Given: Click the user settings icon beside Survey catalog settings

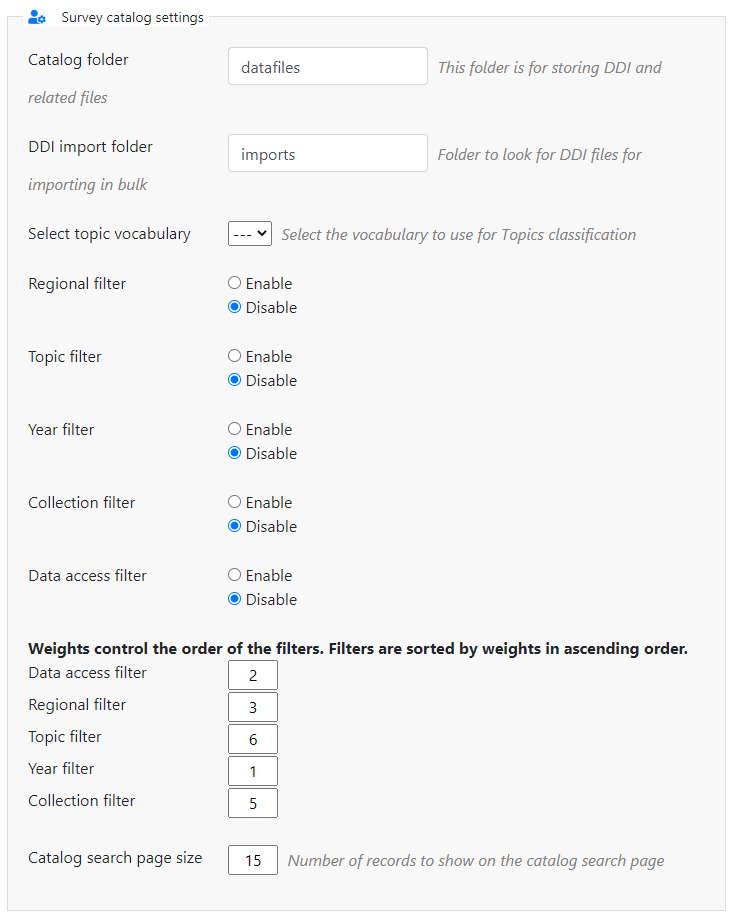Looking at the screenshot, I should pos(37,18).
